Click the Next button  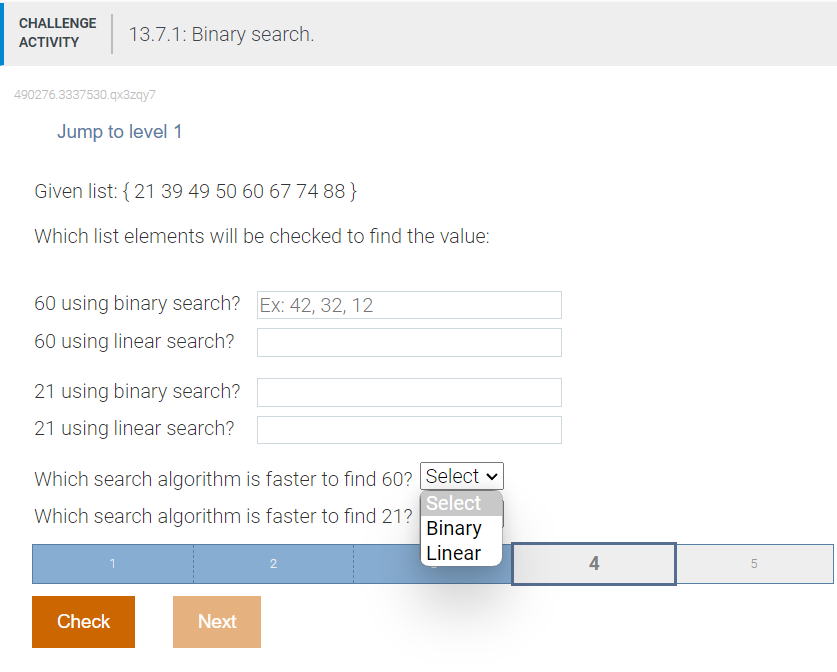[x=216, y=621]
